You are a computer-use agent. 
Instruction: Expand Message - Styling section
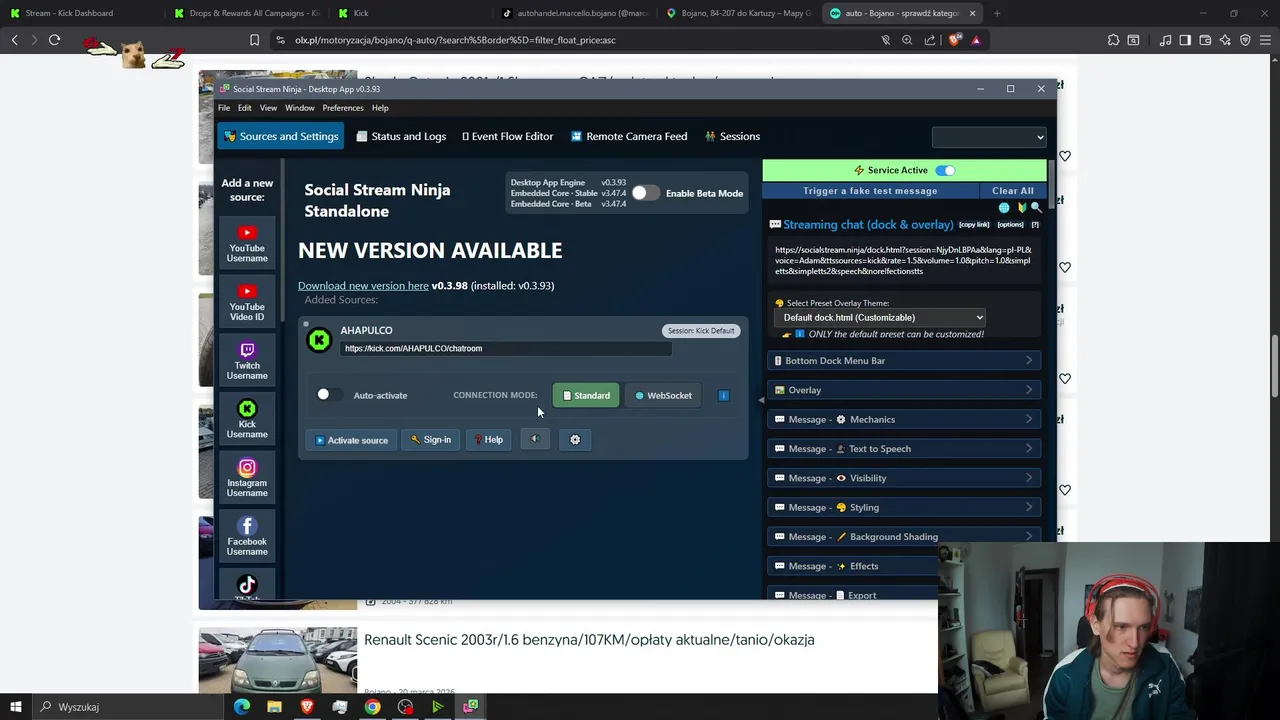click(x=904, y=507)
